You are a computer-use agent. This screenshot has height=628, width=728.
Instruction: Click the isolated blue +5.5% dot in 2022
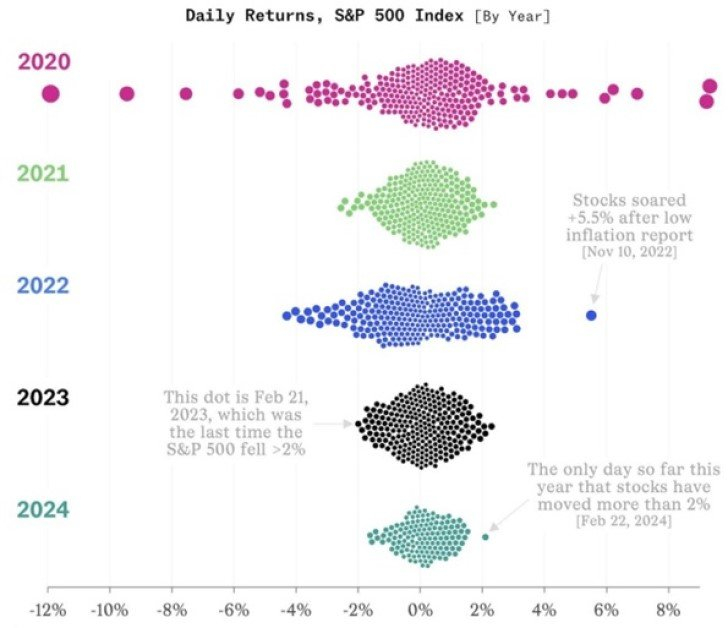[x=591, y=315]
